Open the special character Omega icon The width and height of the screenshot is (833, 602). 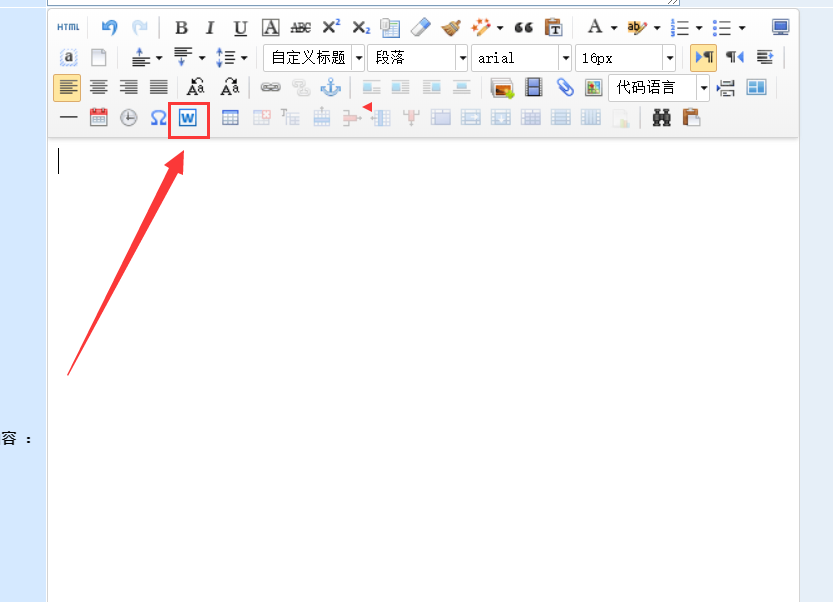[x=159, y=118]
